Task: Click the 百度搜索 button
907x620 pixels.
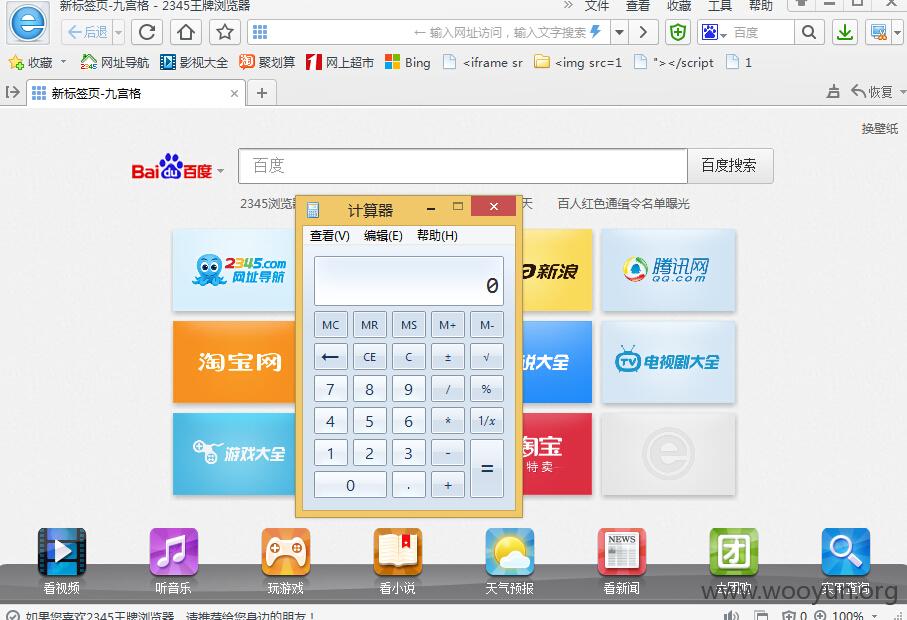Action: (729, 166)
